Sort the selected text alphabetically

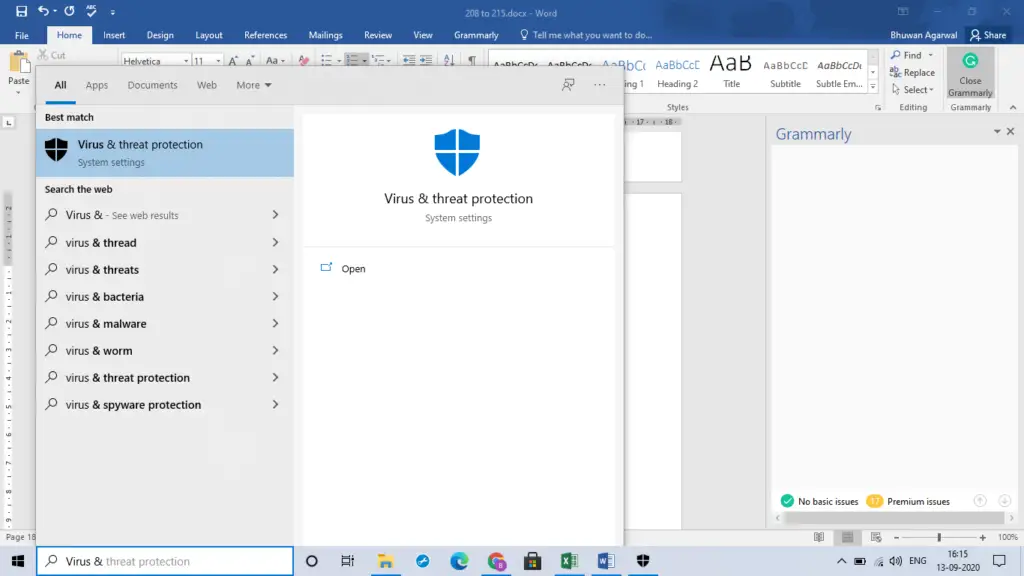coord(449,61)
